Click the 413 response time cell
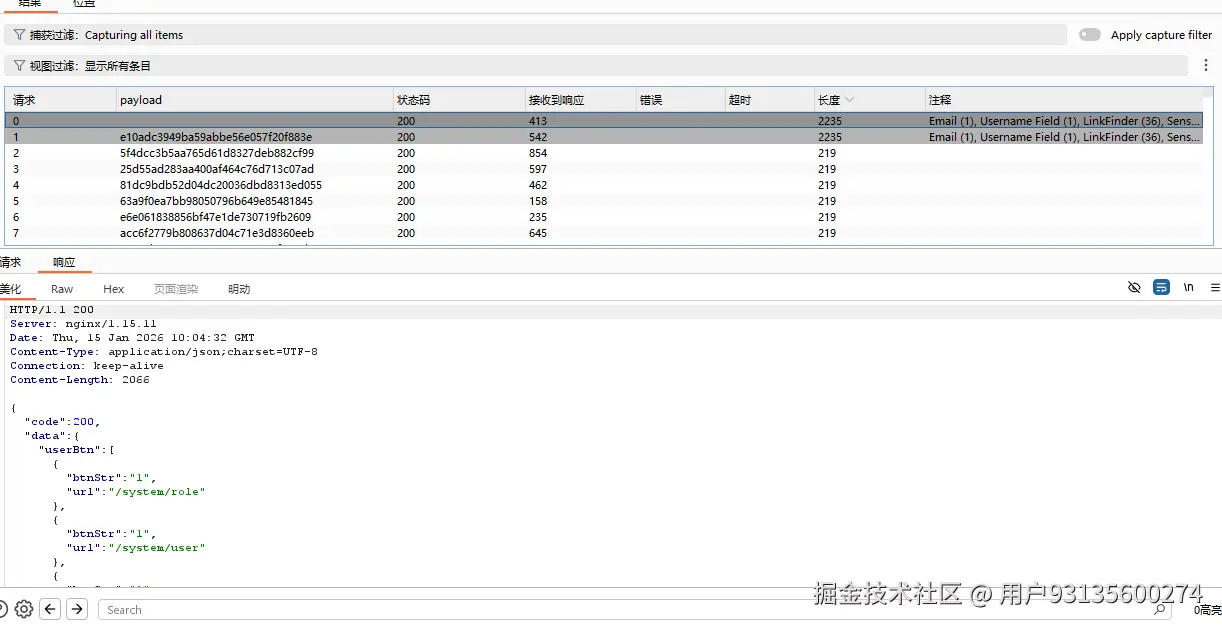 point(538,121)
